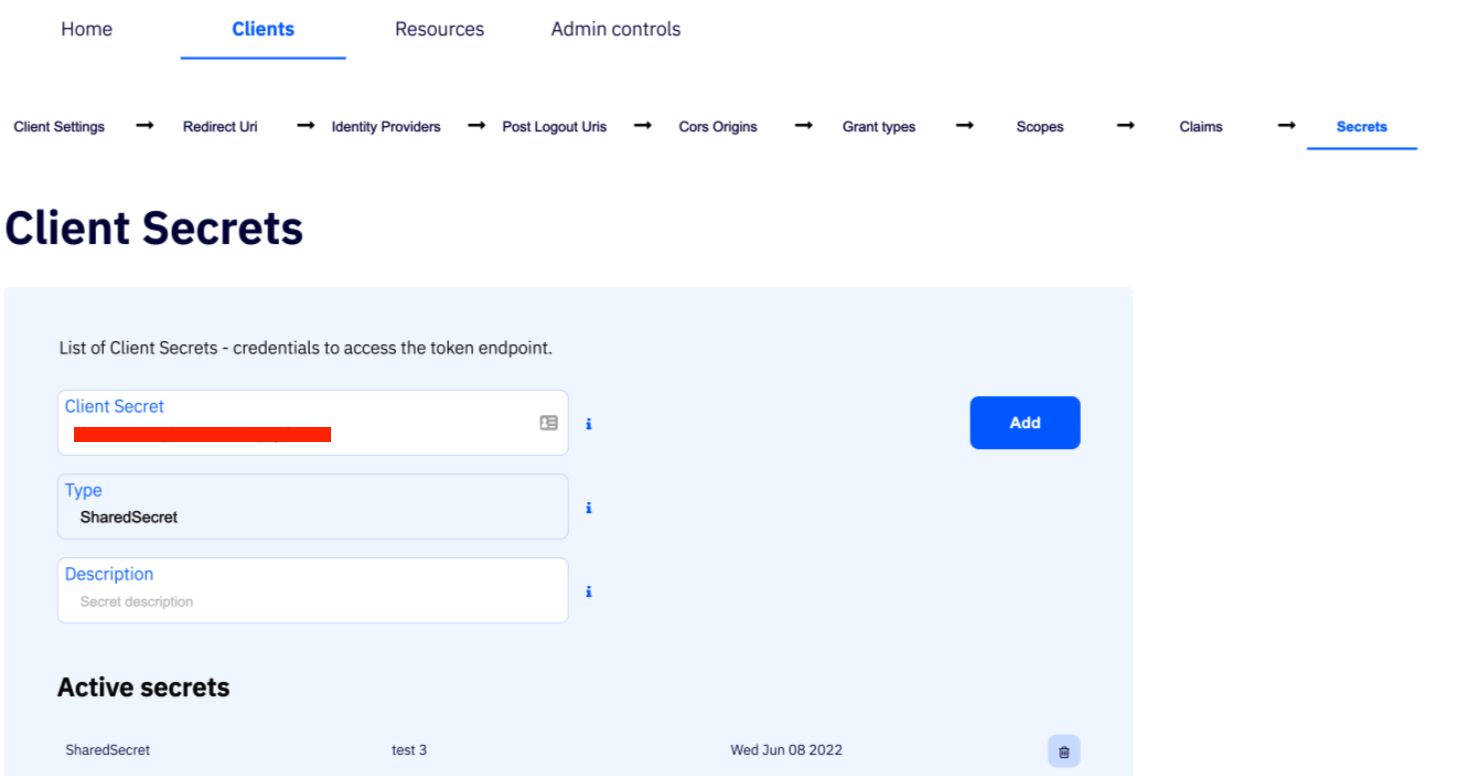The image size is (1476, 776).
Task: Focus the Description input field
Action: pos(312,601)
